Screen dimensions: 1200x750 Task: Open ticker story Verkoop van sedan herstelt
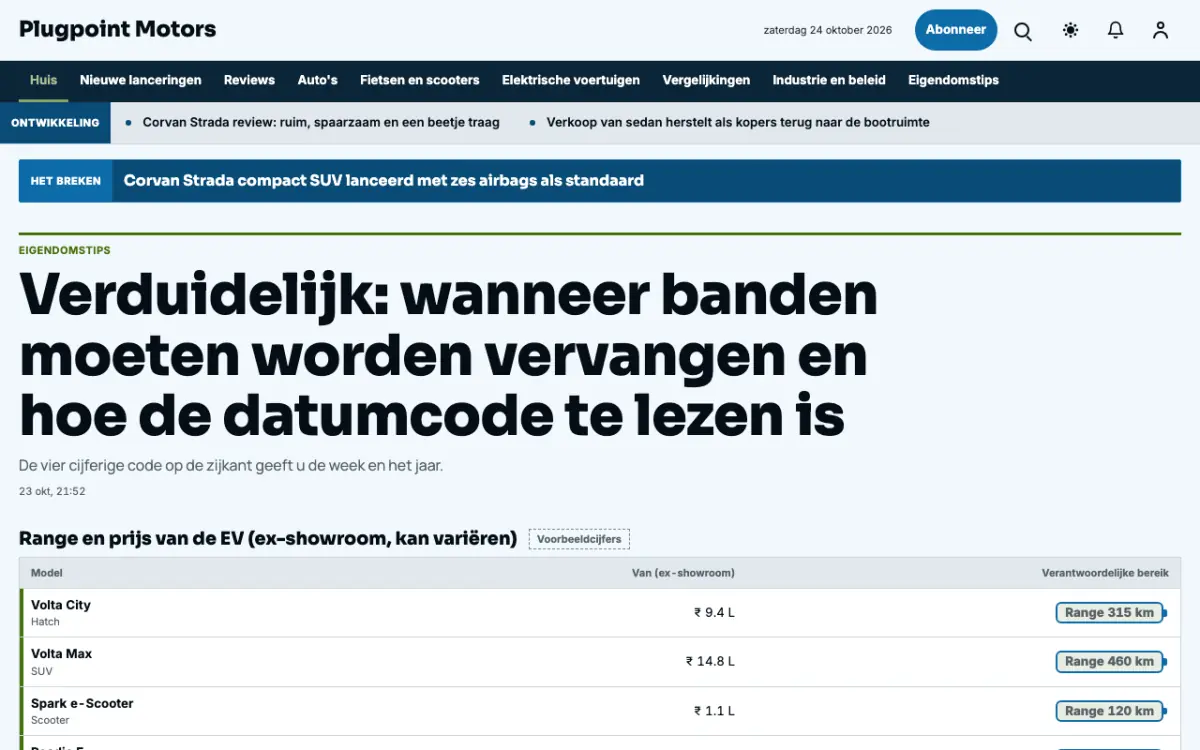(x=738, y=123)
